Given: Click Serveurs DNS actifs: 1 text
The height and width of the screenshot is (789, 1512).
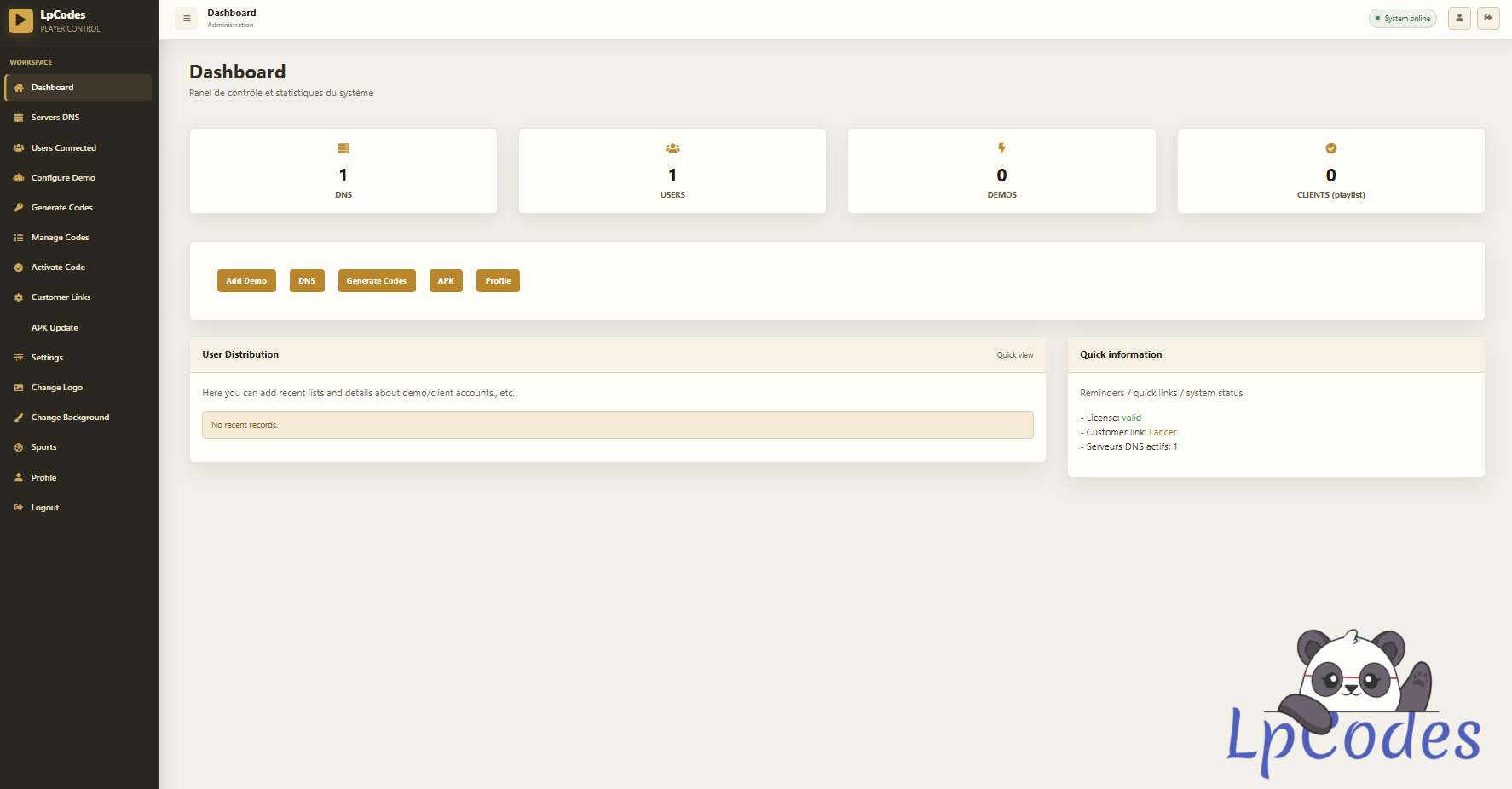Looking at the screenshot, I should coord(1128,447).
